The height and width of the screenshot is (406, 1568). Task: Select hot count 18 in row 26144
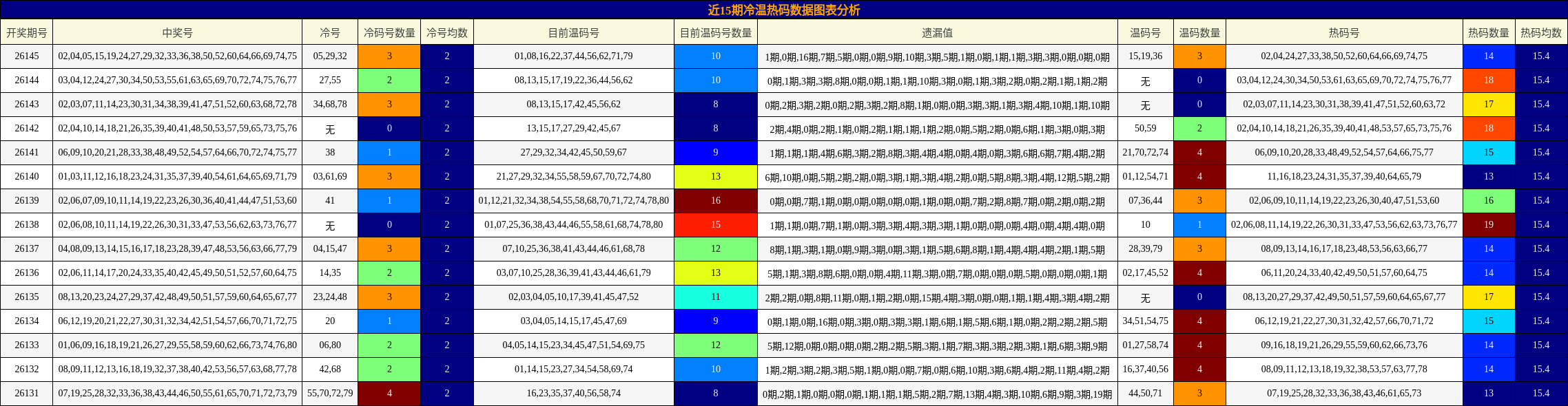(x=1489, y=81)
